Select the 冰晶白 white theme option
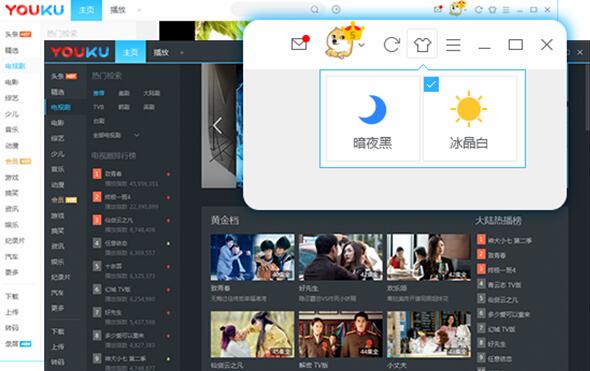This screenshot has height=371, width=590. (x=470, y=119)
